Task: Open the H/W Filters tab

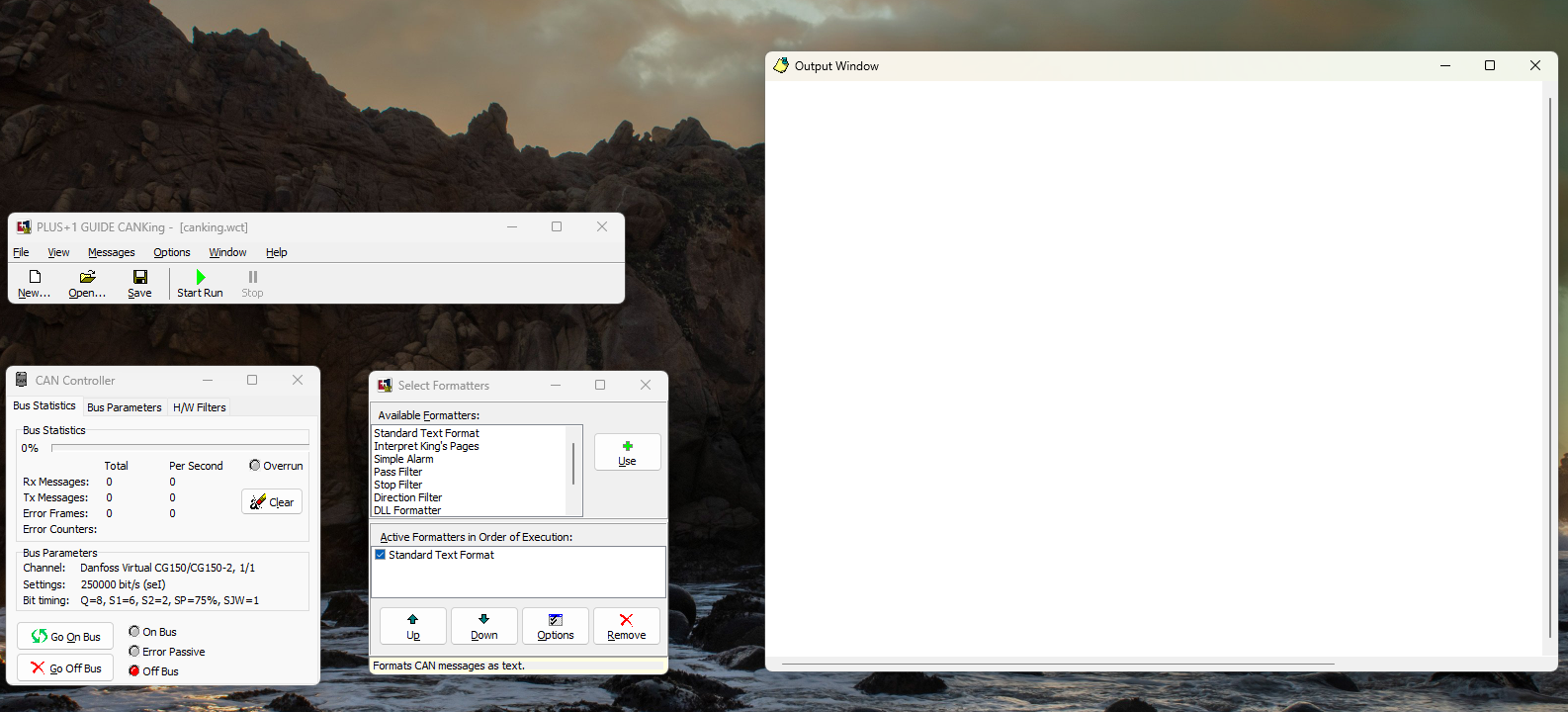Action: [199, 407]
